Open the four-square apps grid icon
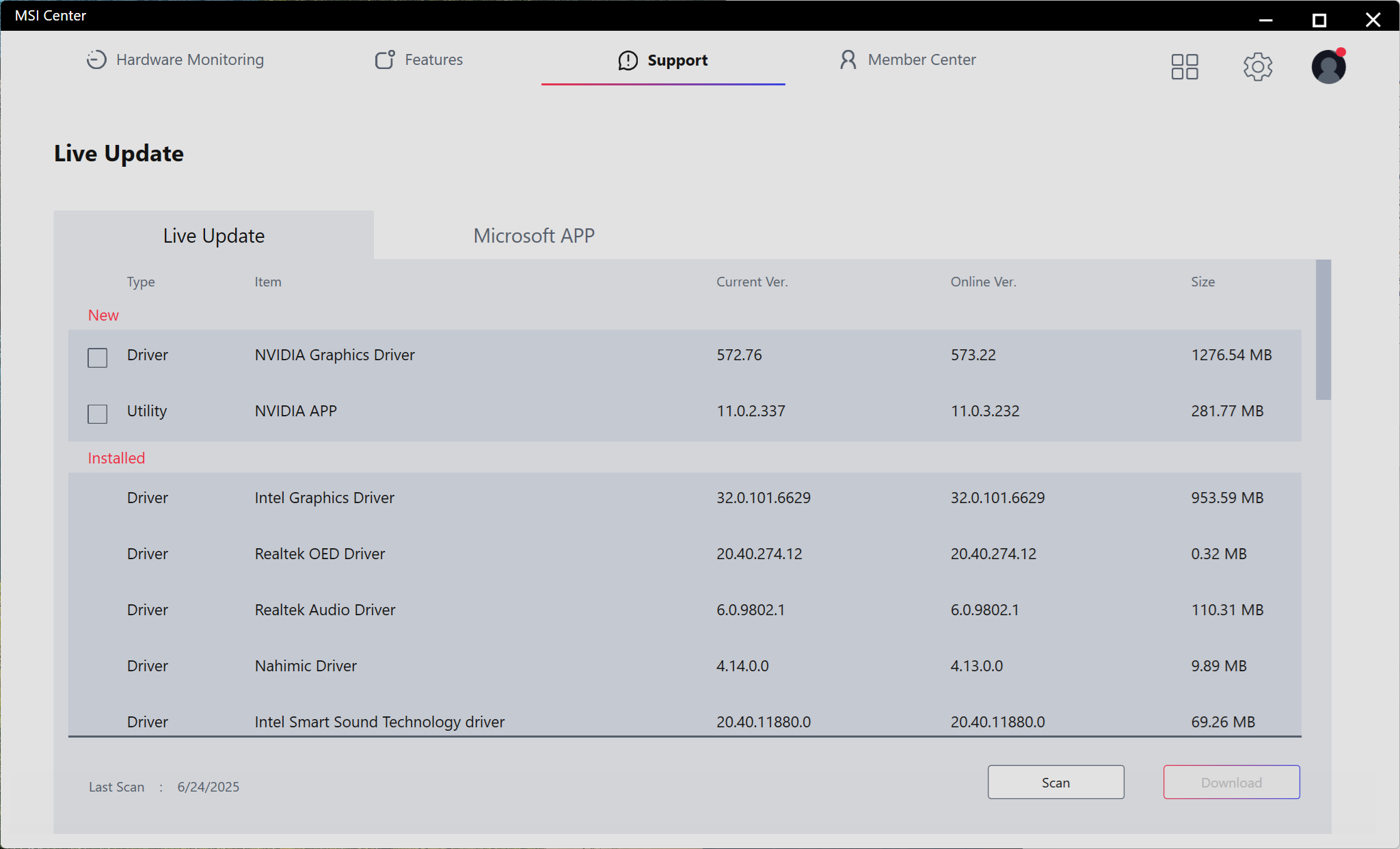 1185,67
